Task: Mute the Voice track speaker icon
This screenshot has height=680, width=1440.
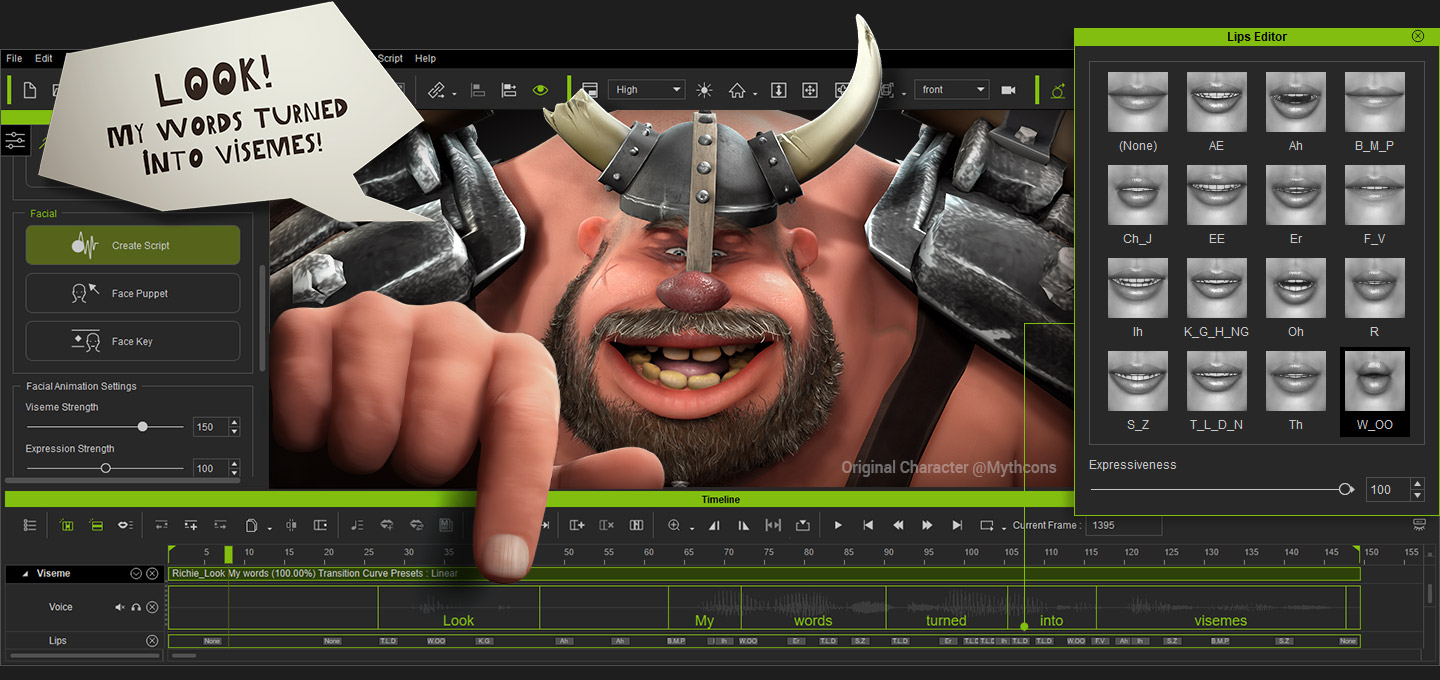Action: pos(118,607)
